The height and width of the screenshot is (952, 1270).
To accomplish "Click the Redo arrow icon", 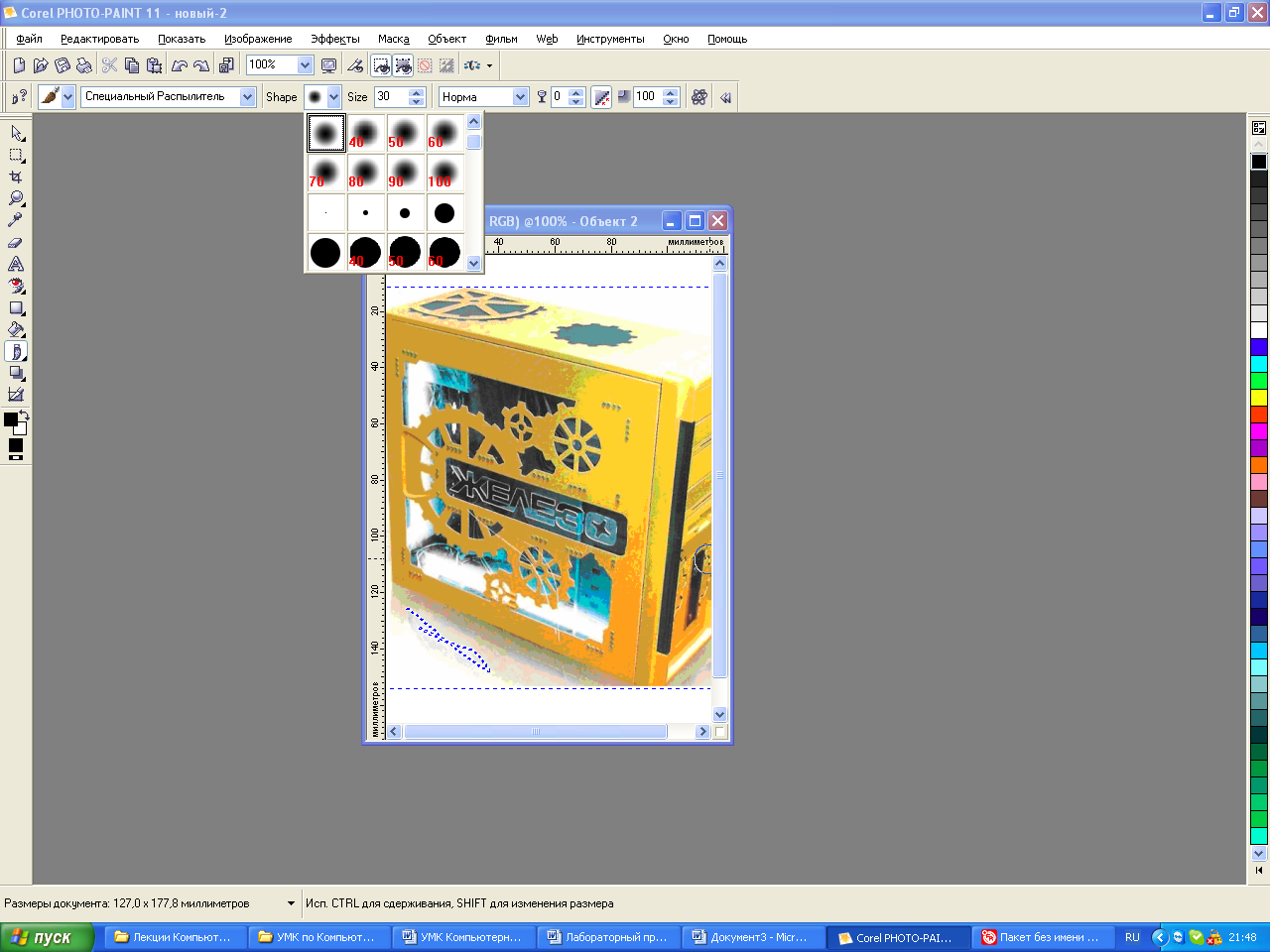I will pyautogui.click(x=201, y=65).
